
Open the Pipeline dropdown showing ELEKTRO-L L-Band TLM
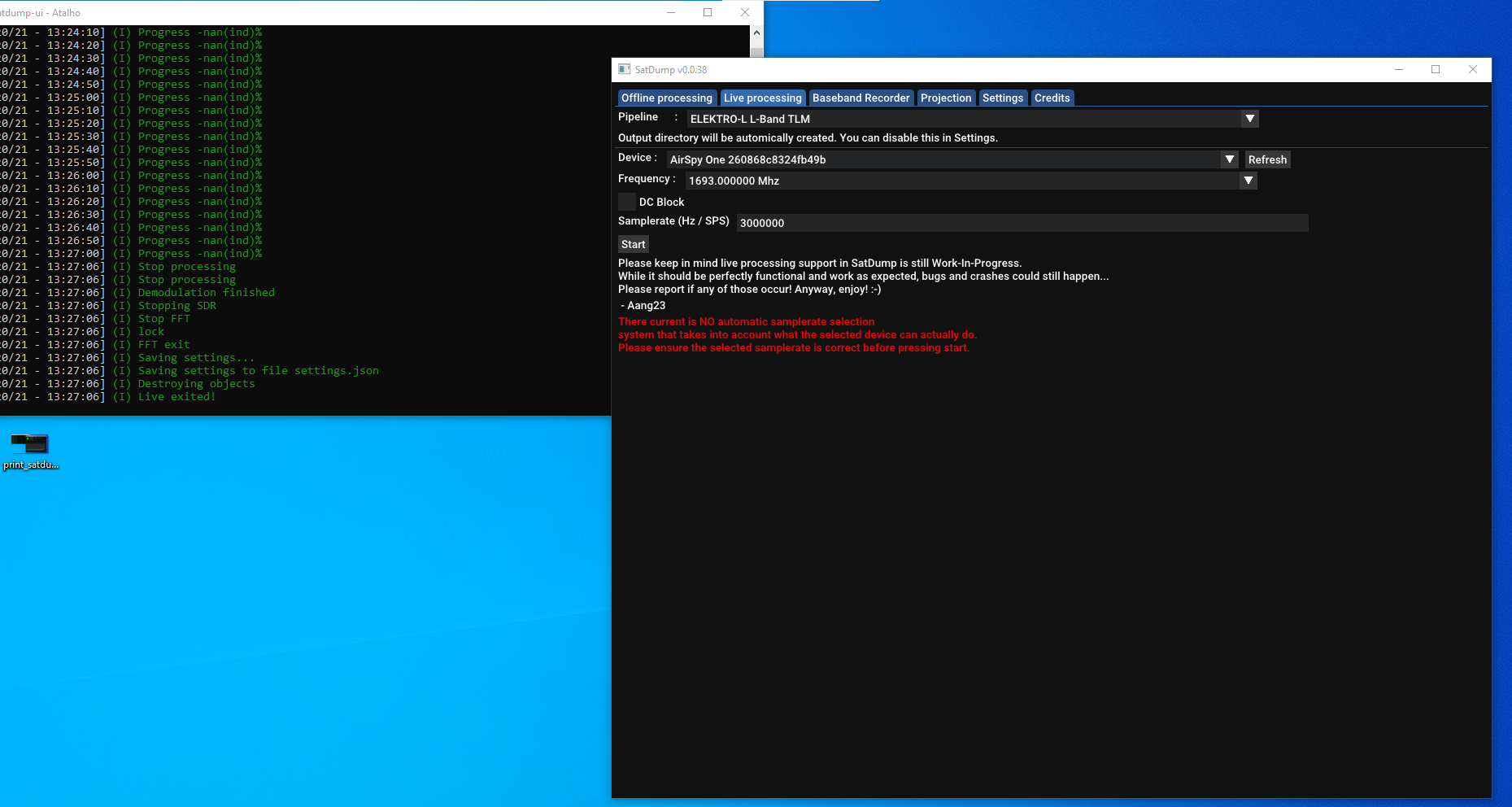click(x=1250, y=119)
